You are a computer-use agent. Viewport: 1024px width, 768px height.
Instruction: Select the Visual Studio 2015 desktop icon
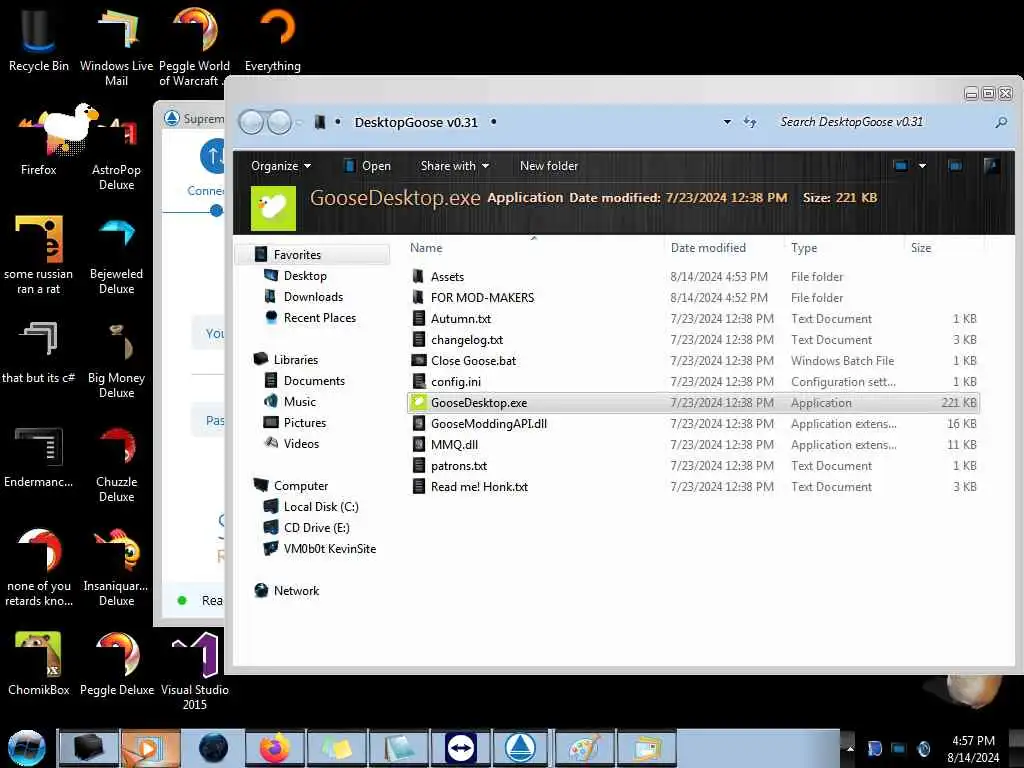(x=194, y=671)
